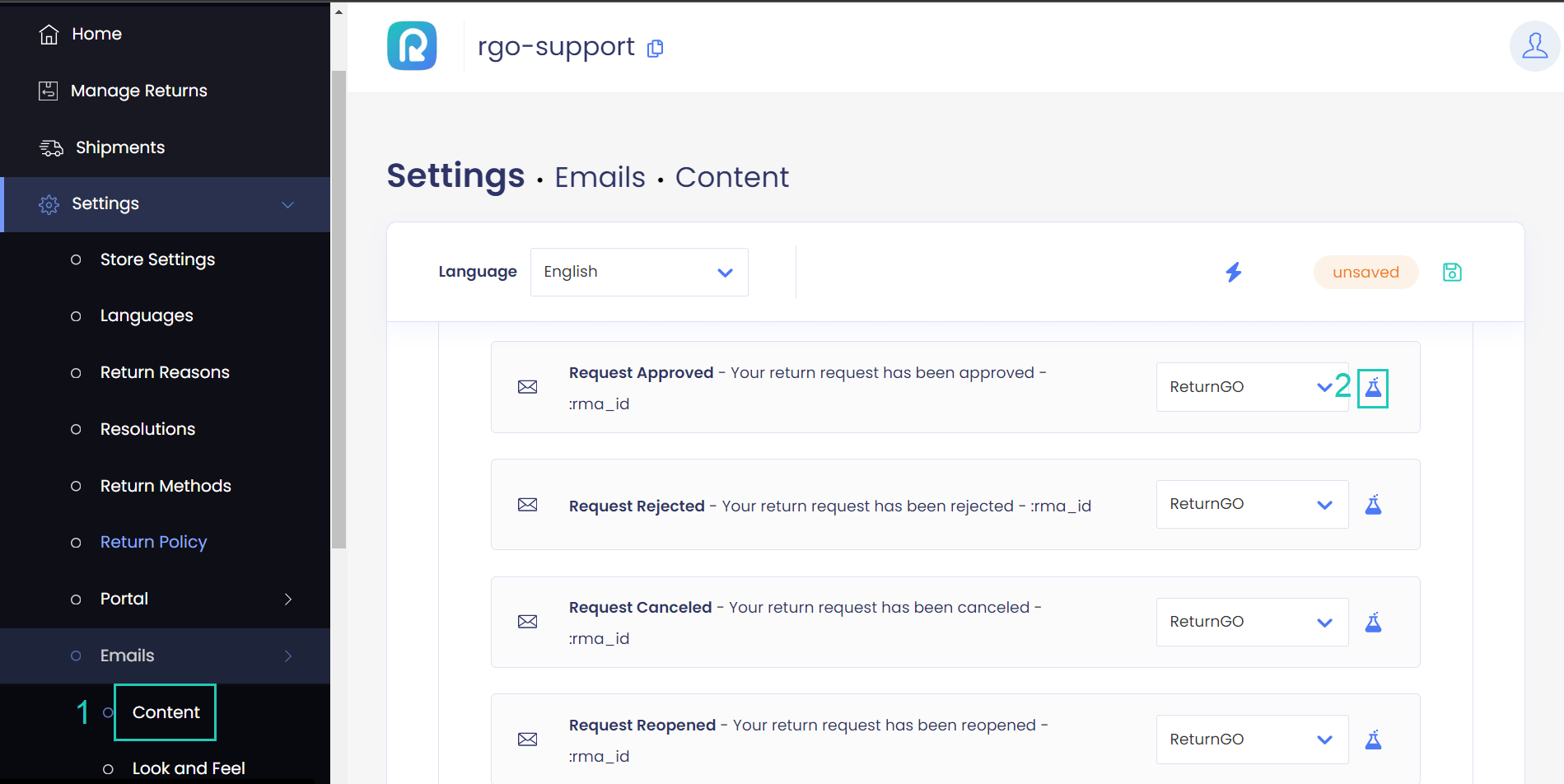Image resolution: width=1564 pixels, height=784 pixels.
Task: Send test email for Request Reopened
Action: click(1373, 740)
